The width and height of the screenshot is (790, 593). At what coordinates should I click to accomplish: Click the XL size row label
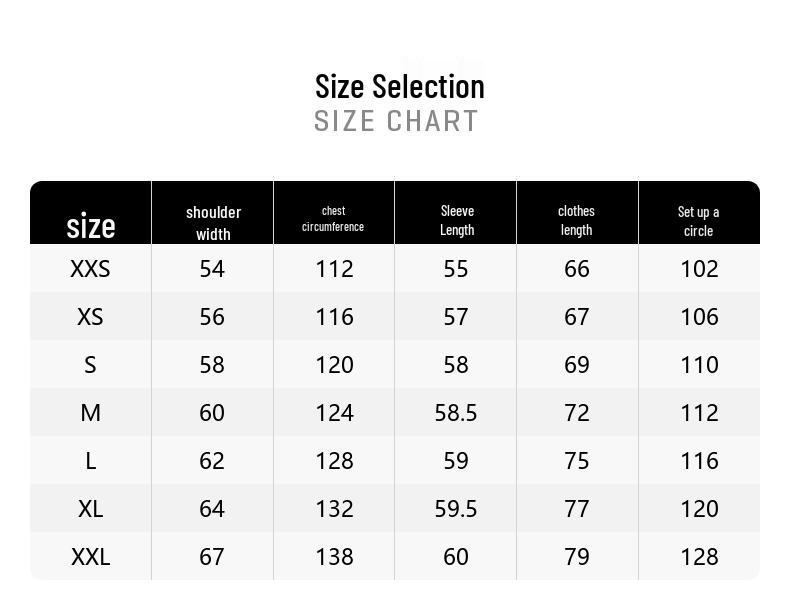pos(90,509)
